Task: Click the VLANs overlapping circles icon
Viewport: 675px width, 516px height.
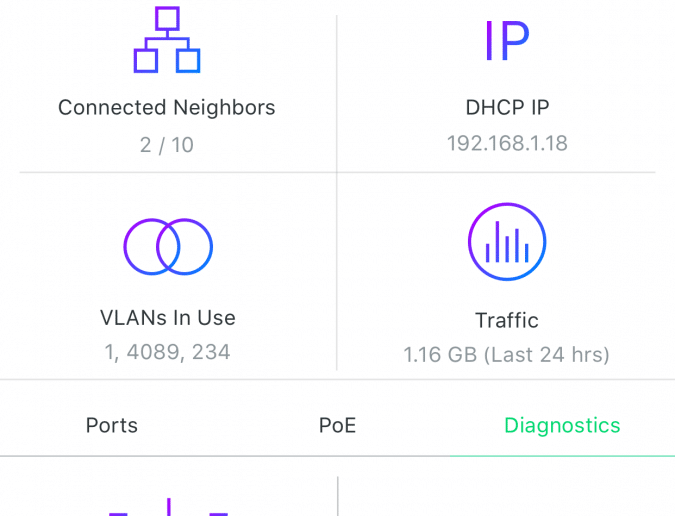Action: point(168,247)
